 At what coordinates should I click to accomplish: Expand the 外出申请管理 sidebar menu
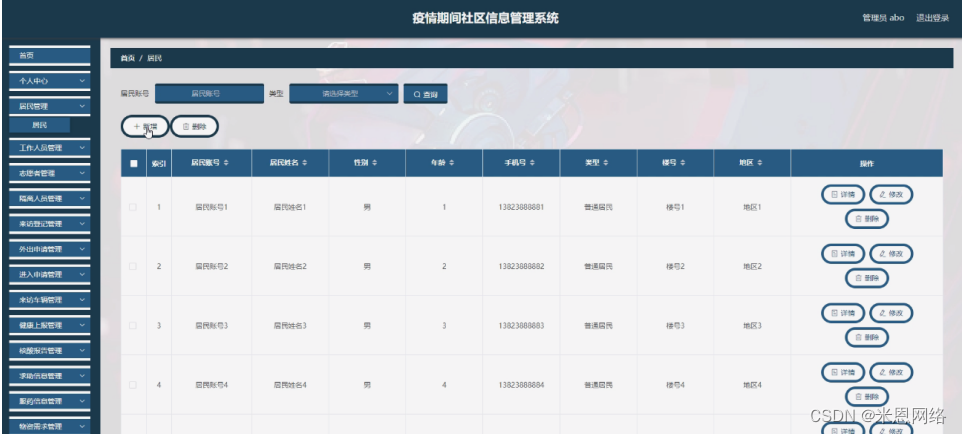point(50,249)
